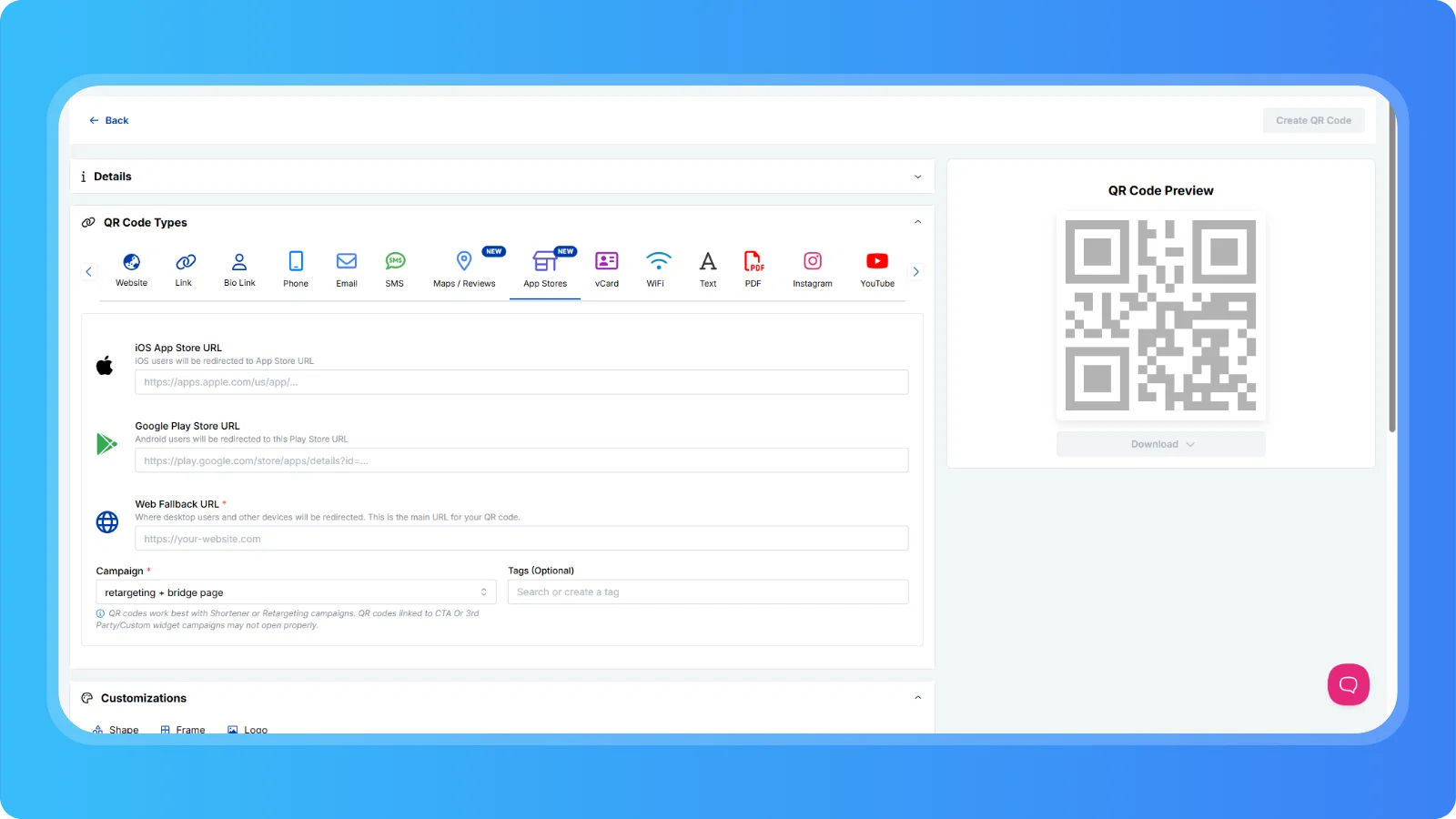Click the Tags search or create field
The width and height of the screenshot is (1456, 819).
[708, 592]
